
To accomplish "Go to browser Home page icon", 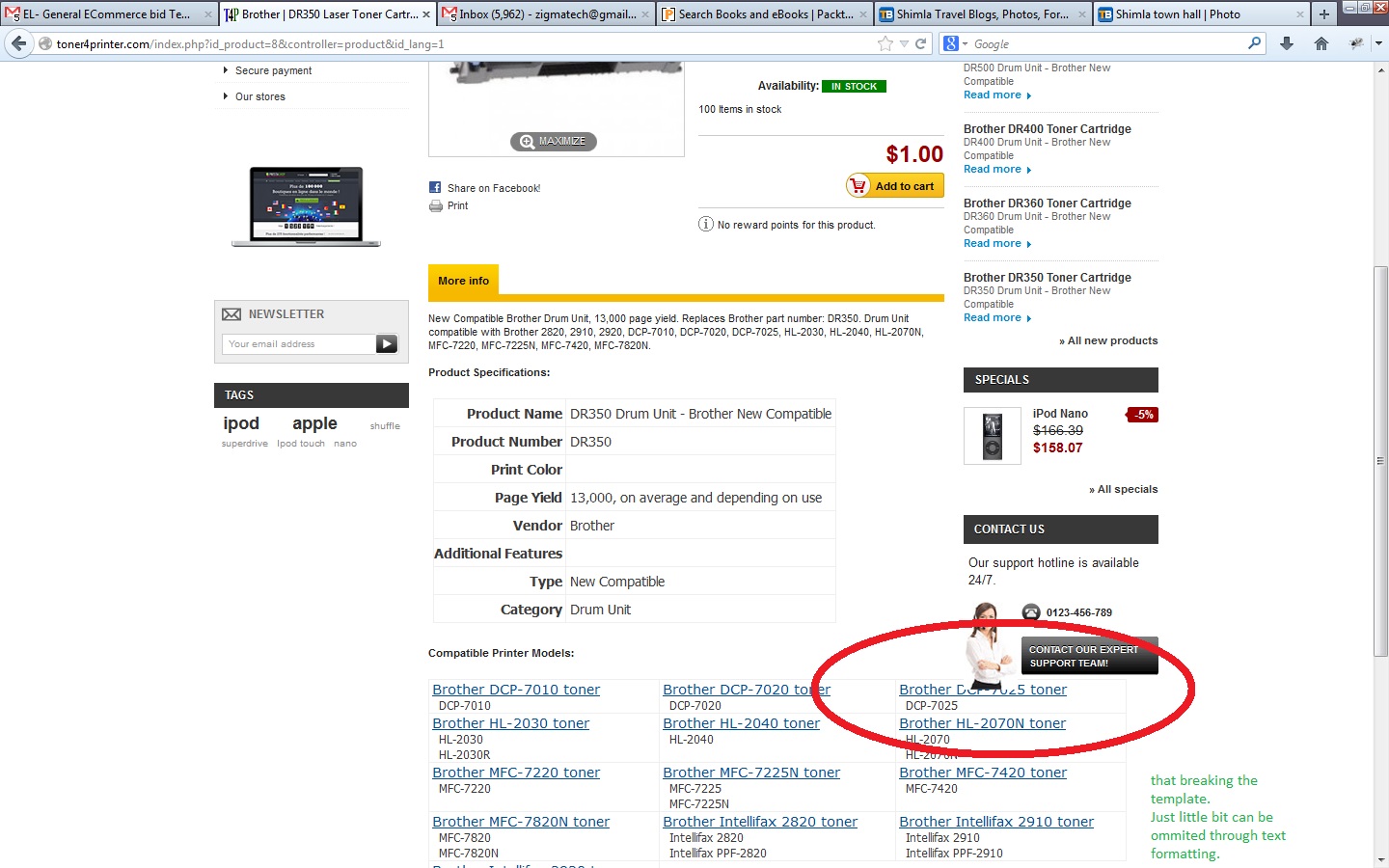I will pyautogui.click(x=1321, y=43).
